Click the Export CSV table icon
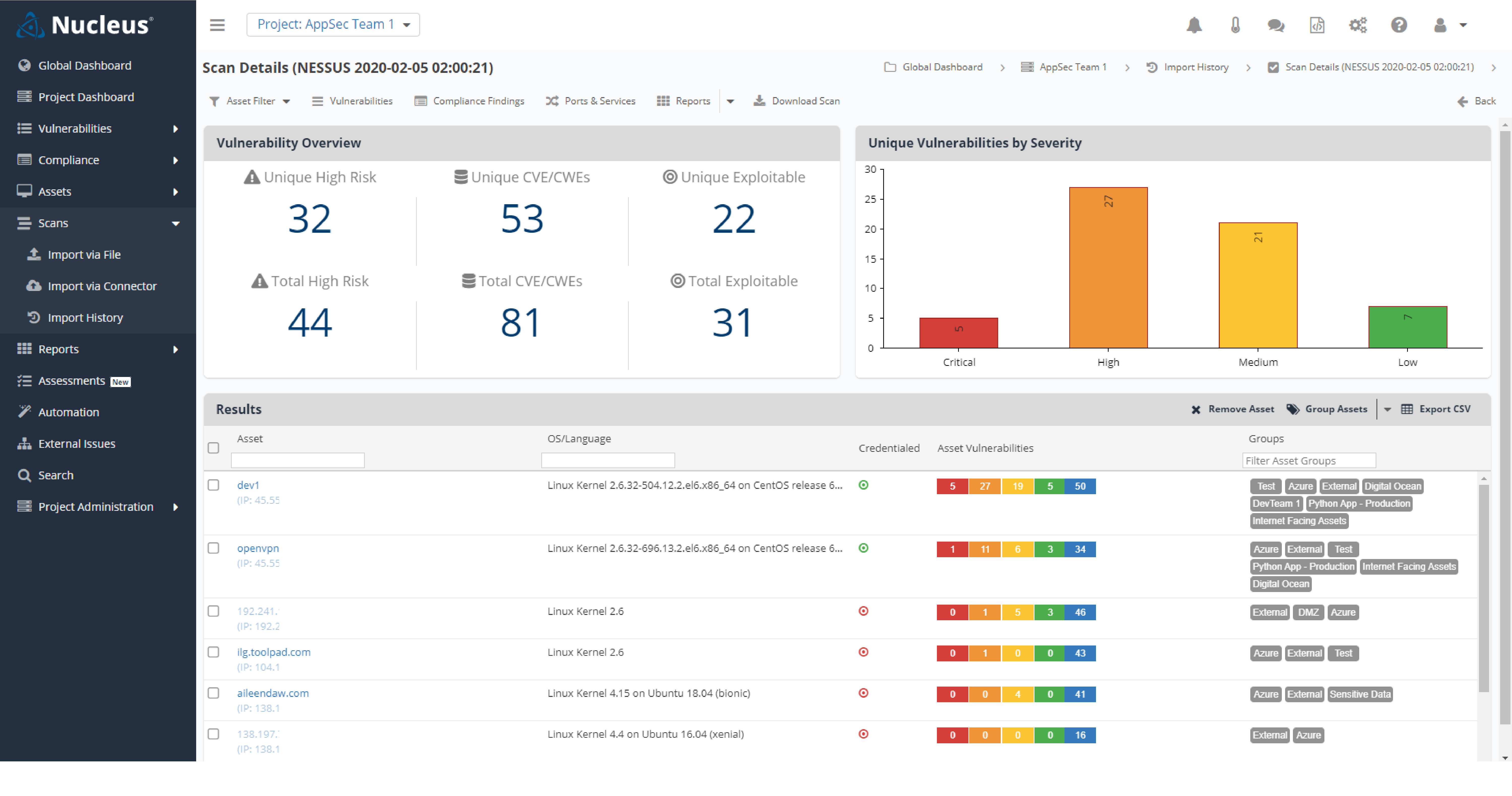 pos(1406,409)
